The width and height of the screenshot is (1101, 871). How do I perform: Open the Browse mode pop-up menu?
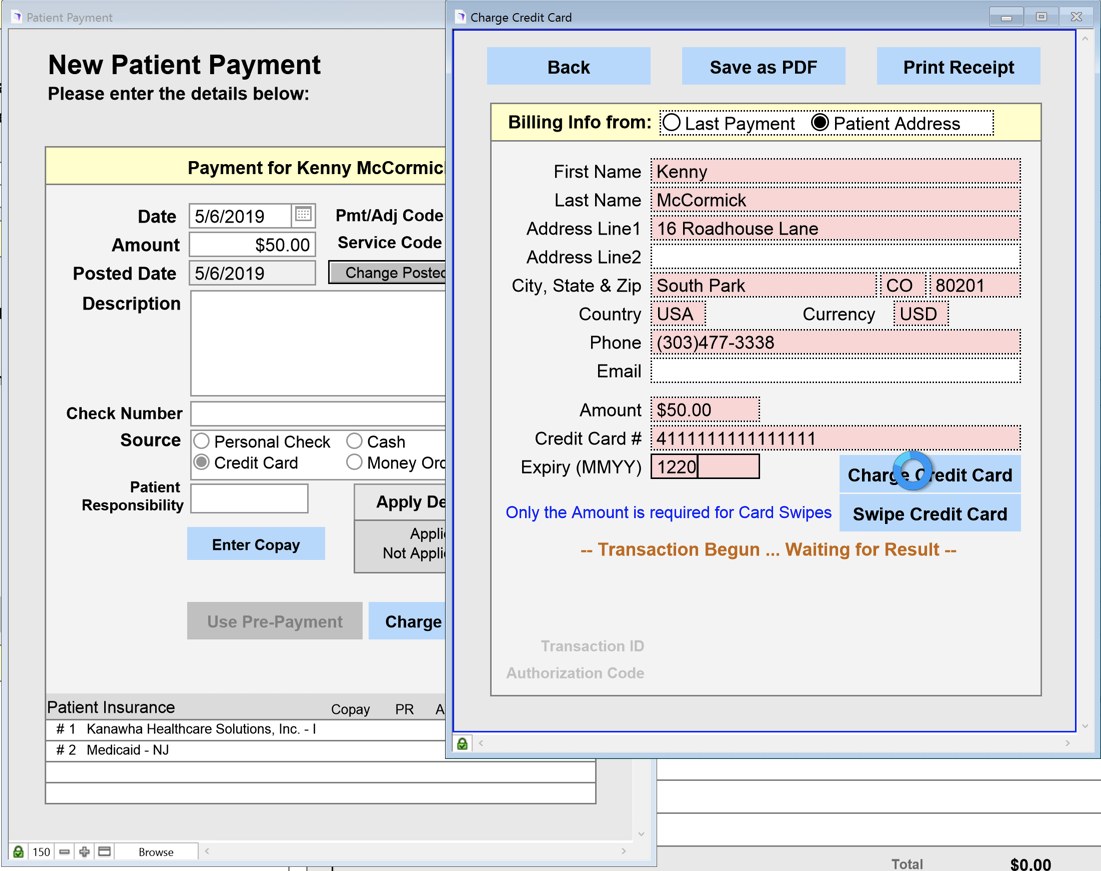pyautogui.click(x=156, y=852)
